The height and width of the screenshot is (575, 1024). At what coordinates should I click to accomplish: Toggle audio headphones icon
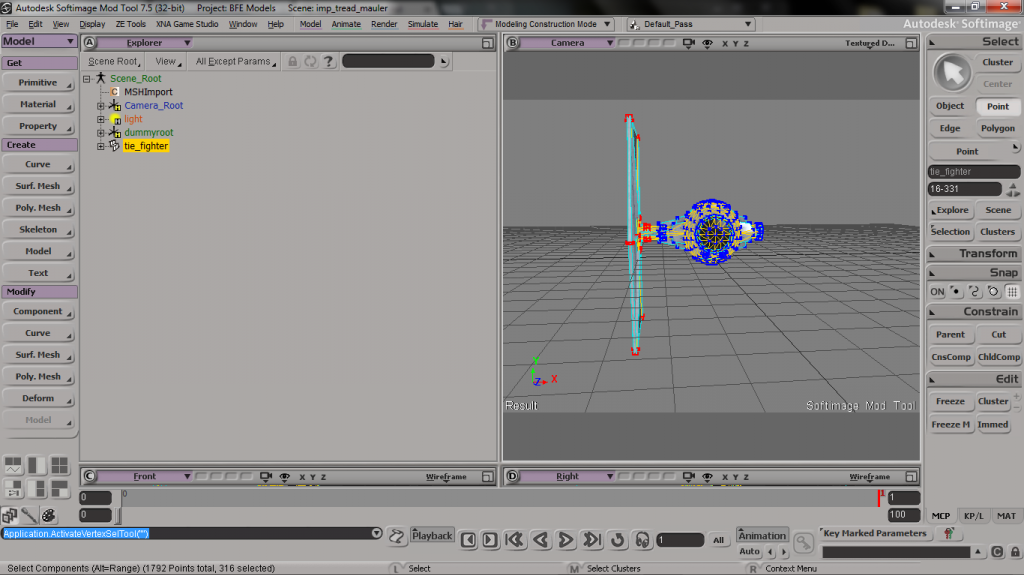(x=643, y=540)
